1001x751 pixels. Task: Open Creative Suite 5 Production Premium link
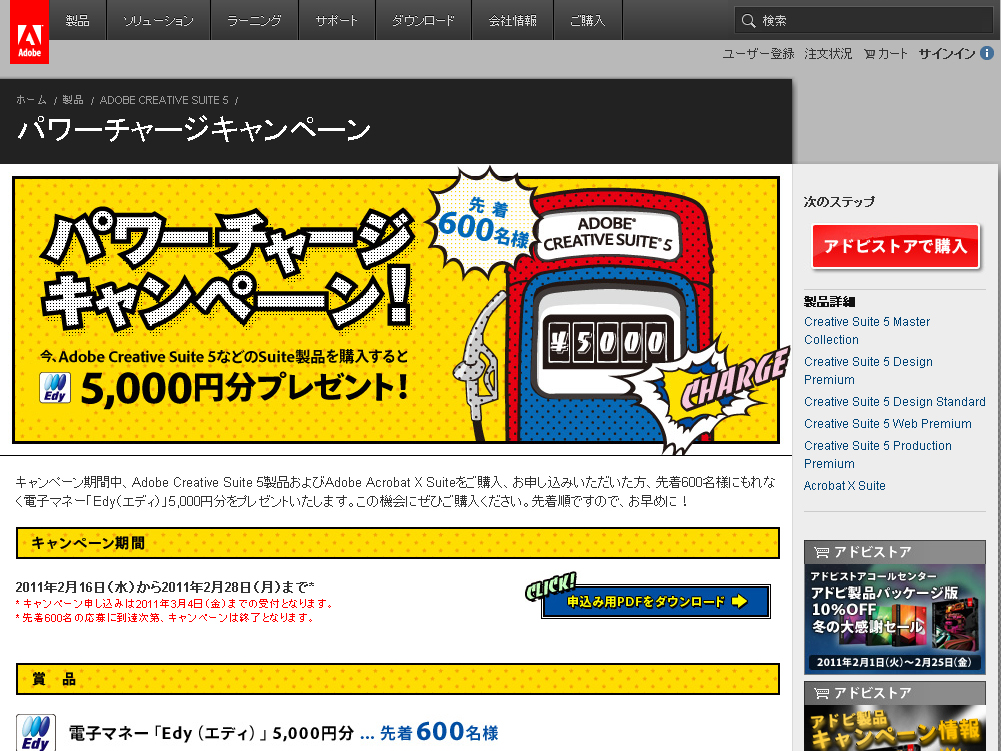point(878,455)
